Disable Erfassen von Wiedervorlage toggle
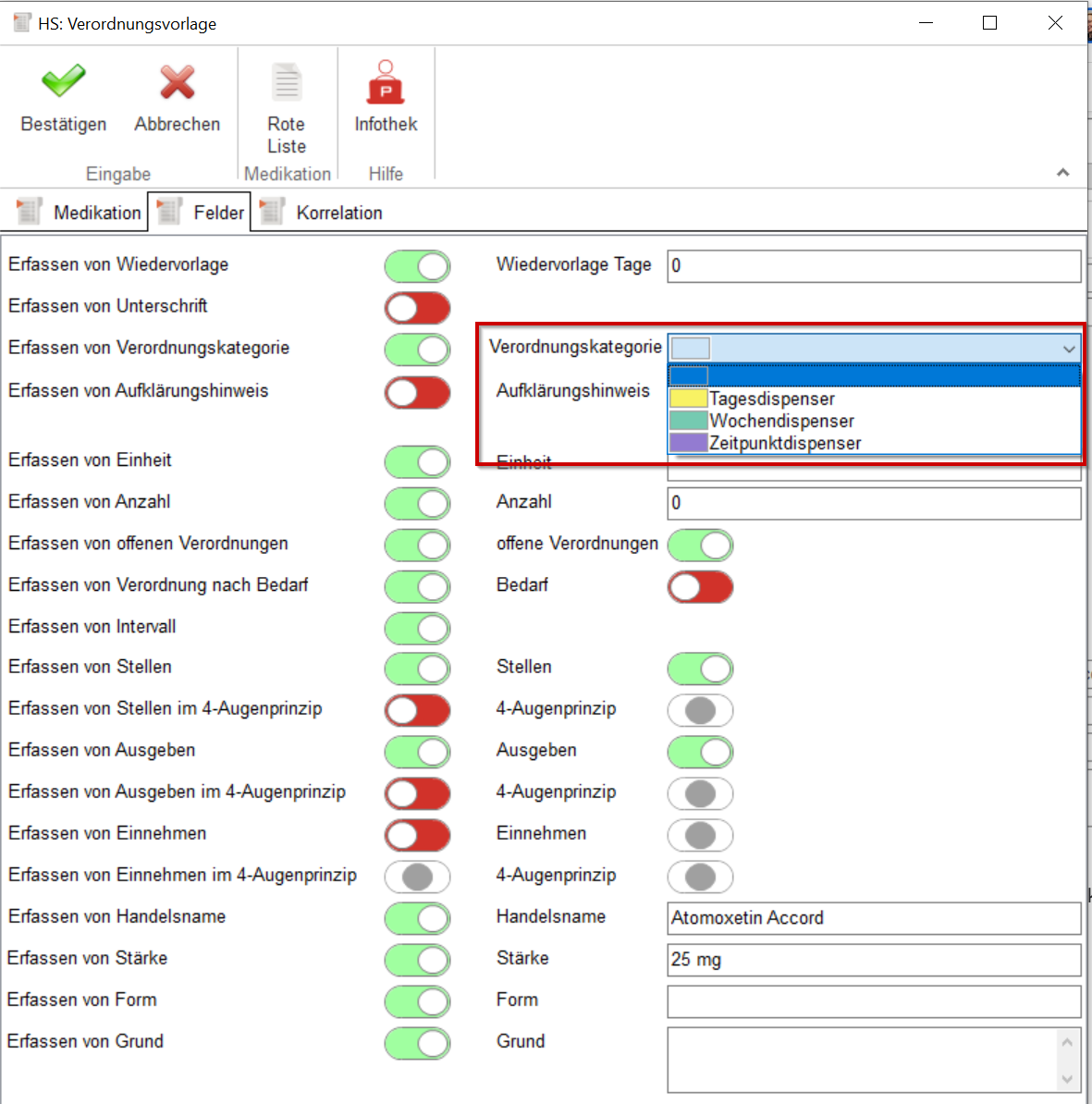Viewport: 1092px width, 1104px height. 417,266
